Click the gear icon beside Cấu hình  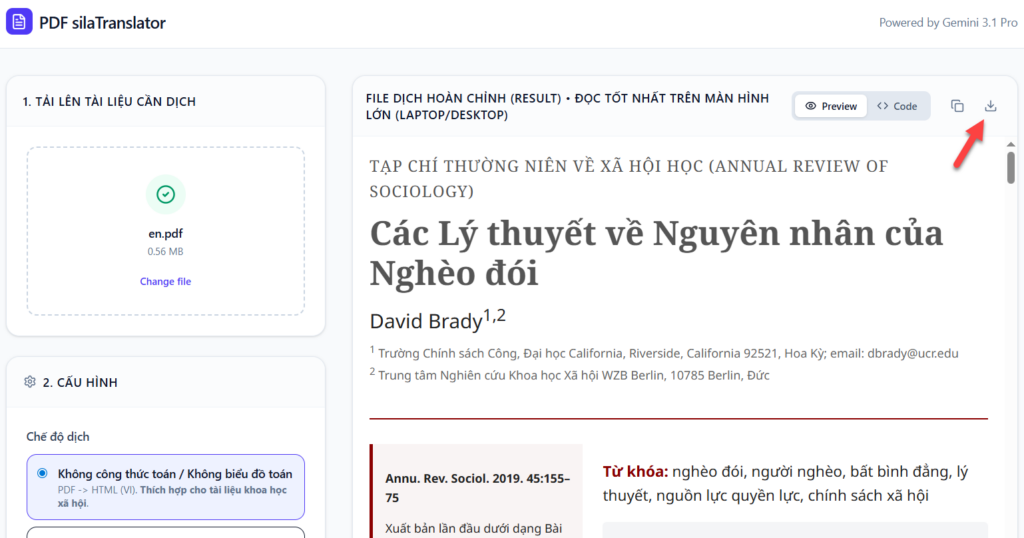(x=30, y=382)
